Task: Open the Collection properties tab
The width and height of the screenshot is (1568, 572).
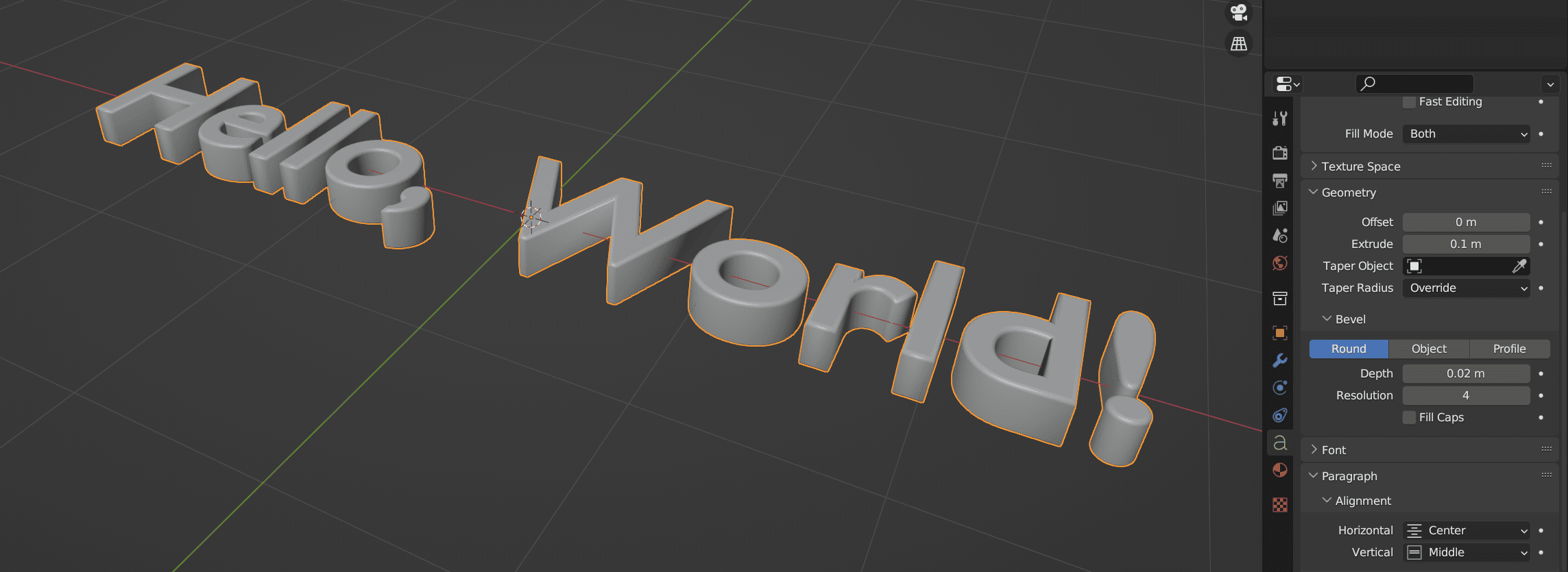Action: 1279,298
